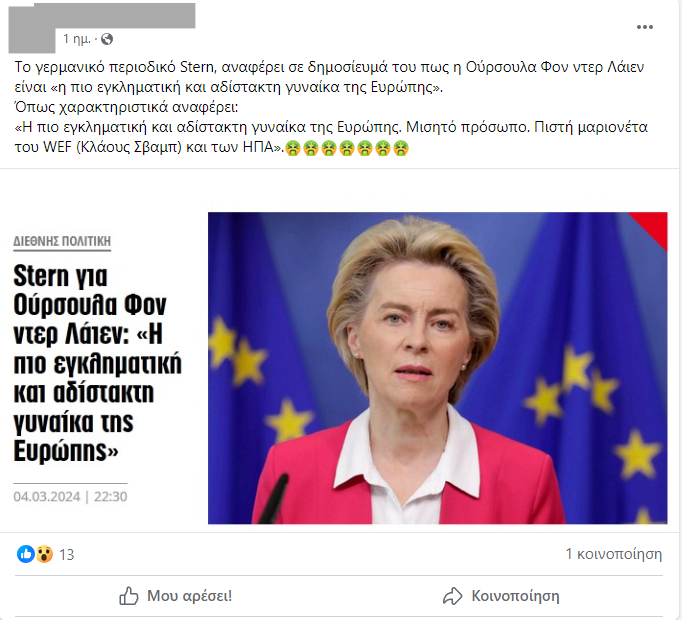Open the ΔΙΕΘΝΗΣ ΠΟΛΙΤΙΚΗ category label

[x=62, y=241]
